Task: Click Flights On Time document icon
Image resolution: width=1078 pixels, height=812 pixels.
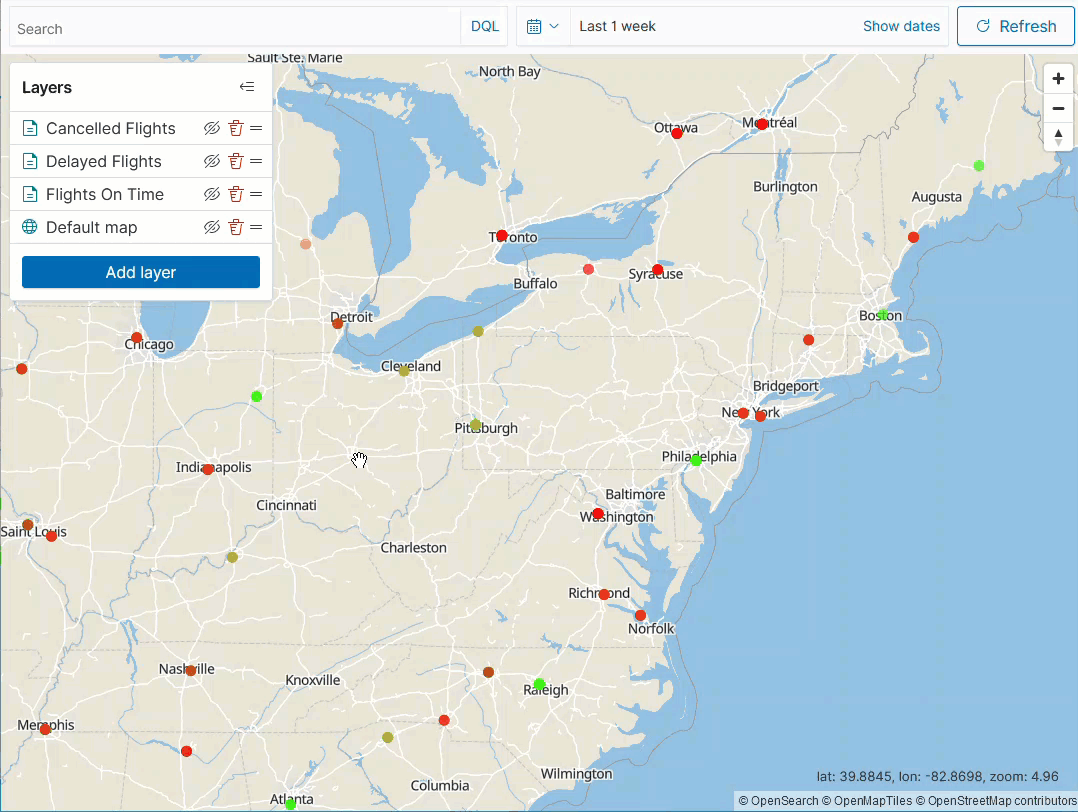Action: (x=30, y=194)
